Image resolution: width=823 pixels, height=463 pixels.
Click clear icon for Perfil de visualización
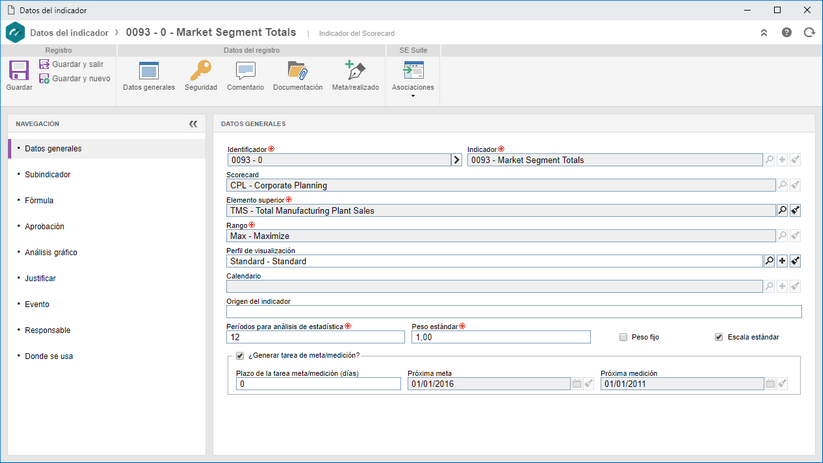point(795,260)
